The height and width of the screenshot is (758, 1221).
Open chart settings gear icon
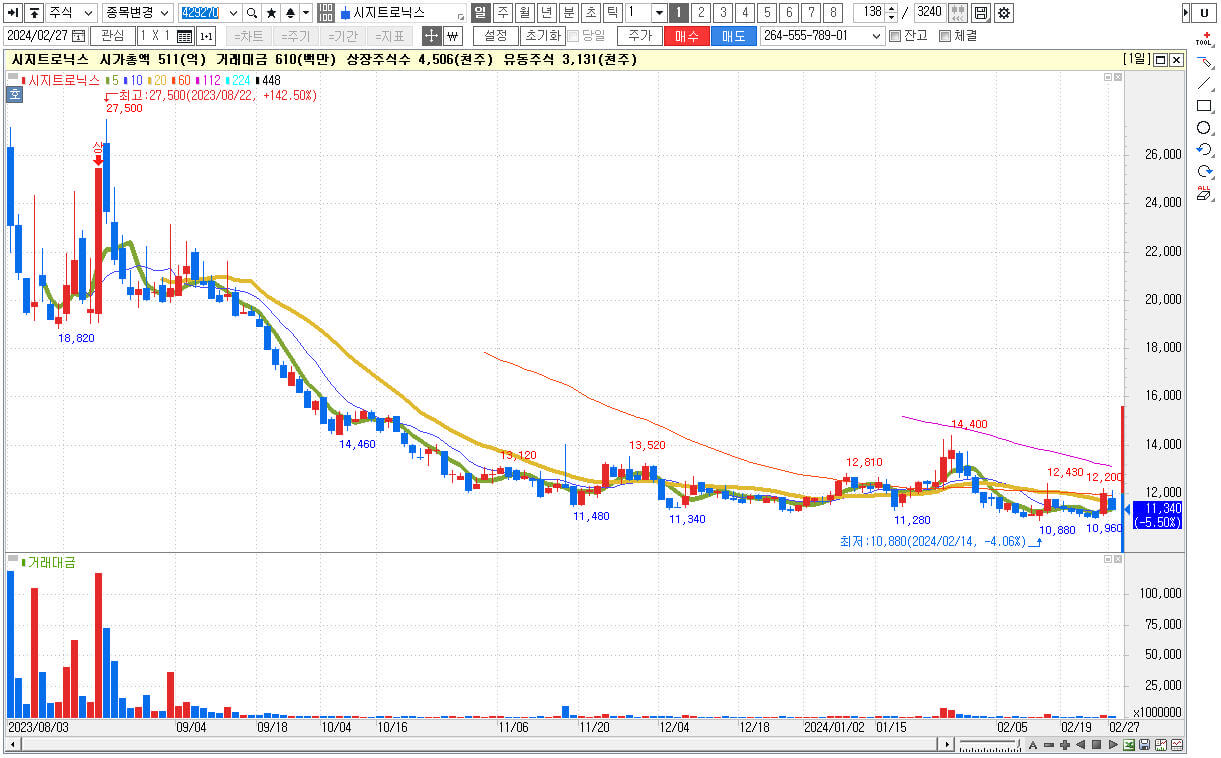click(x=1003, y=13)
